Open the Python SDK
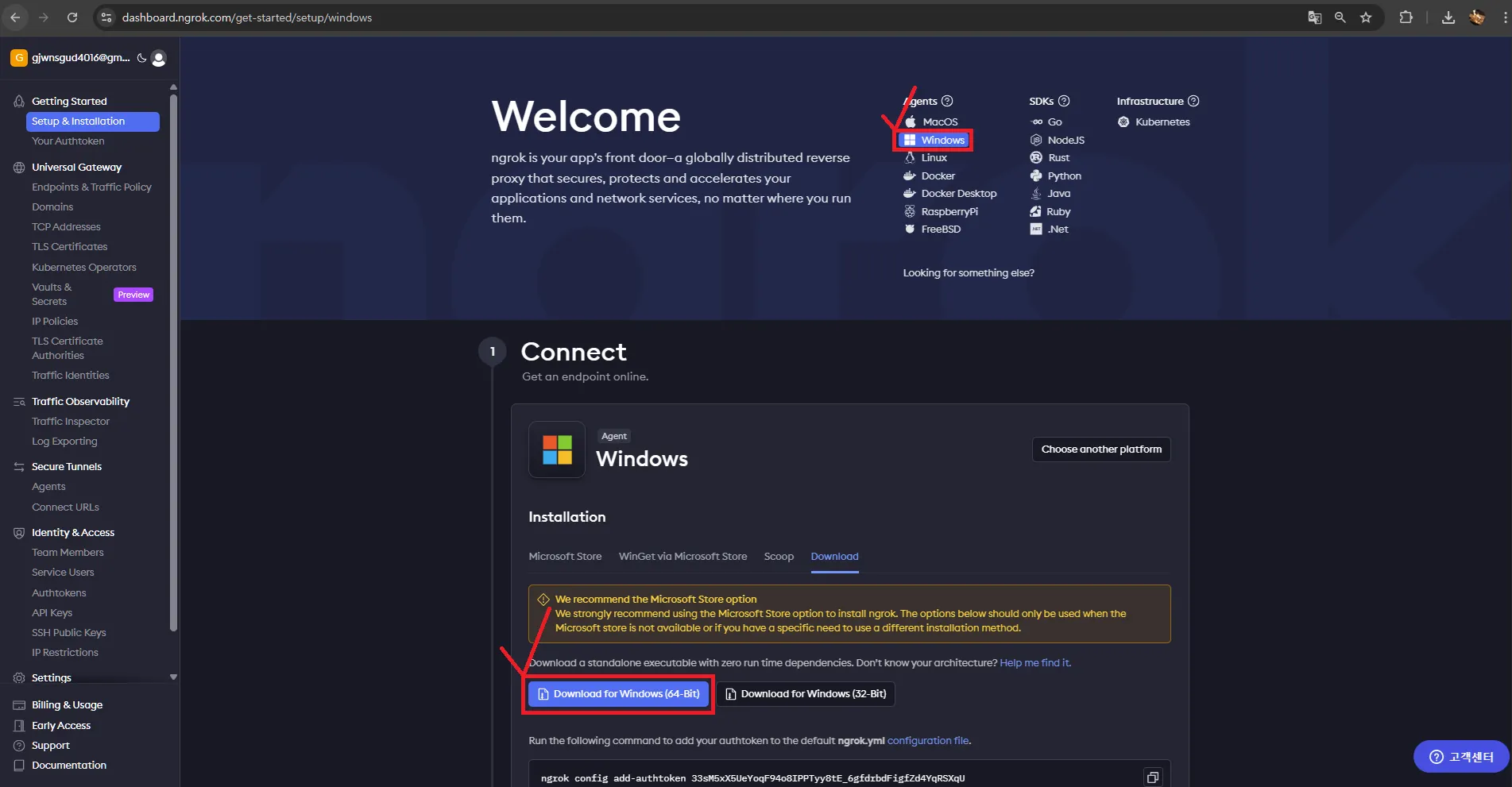Viewport: 1512px width, 787px height. click(1056, 176)
